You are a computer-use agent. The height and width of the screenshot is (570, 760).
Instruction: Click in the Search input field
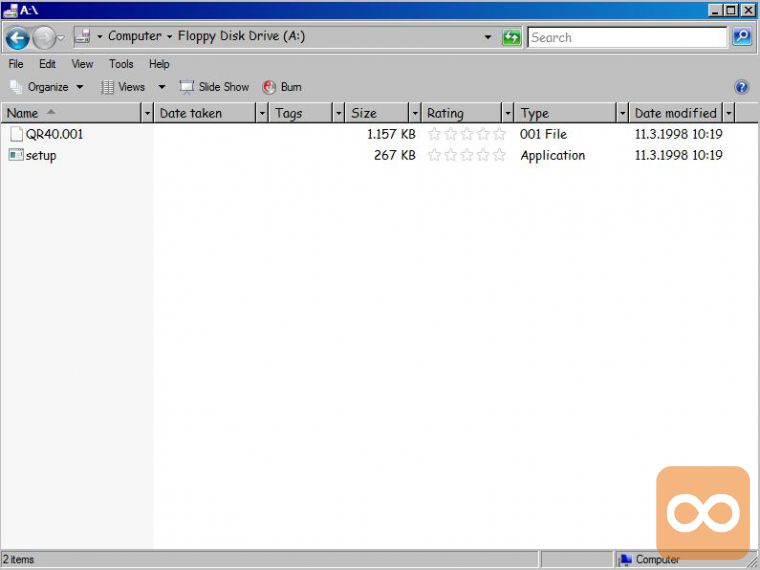coord(625,37)
